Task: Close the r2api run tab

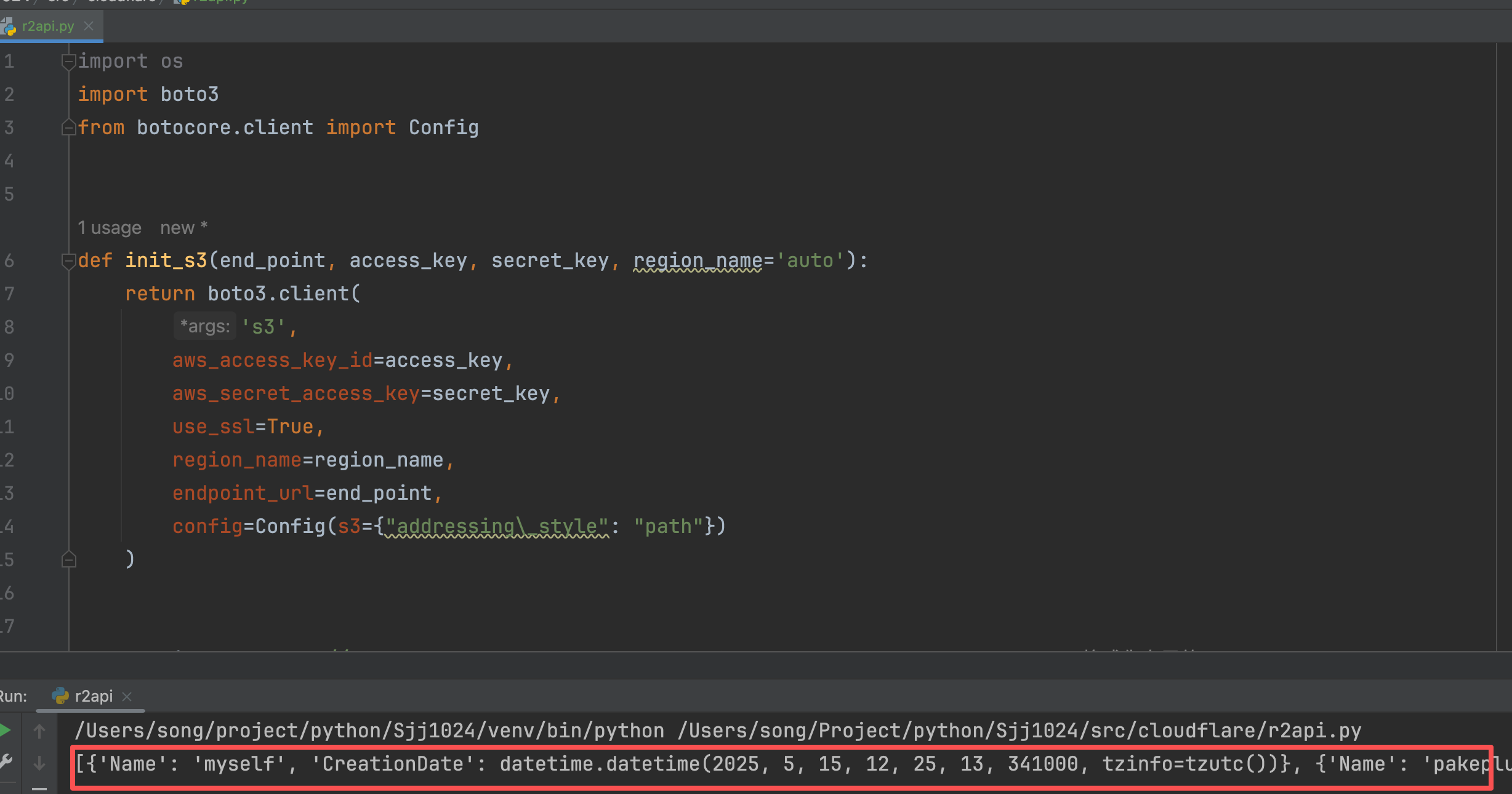Action: tap(127, 696)
